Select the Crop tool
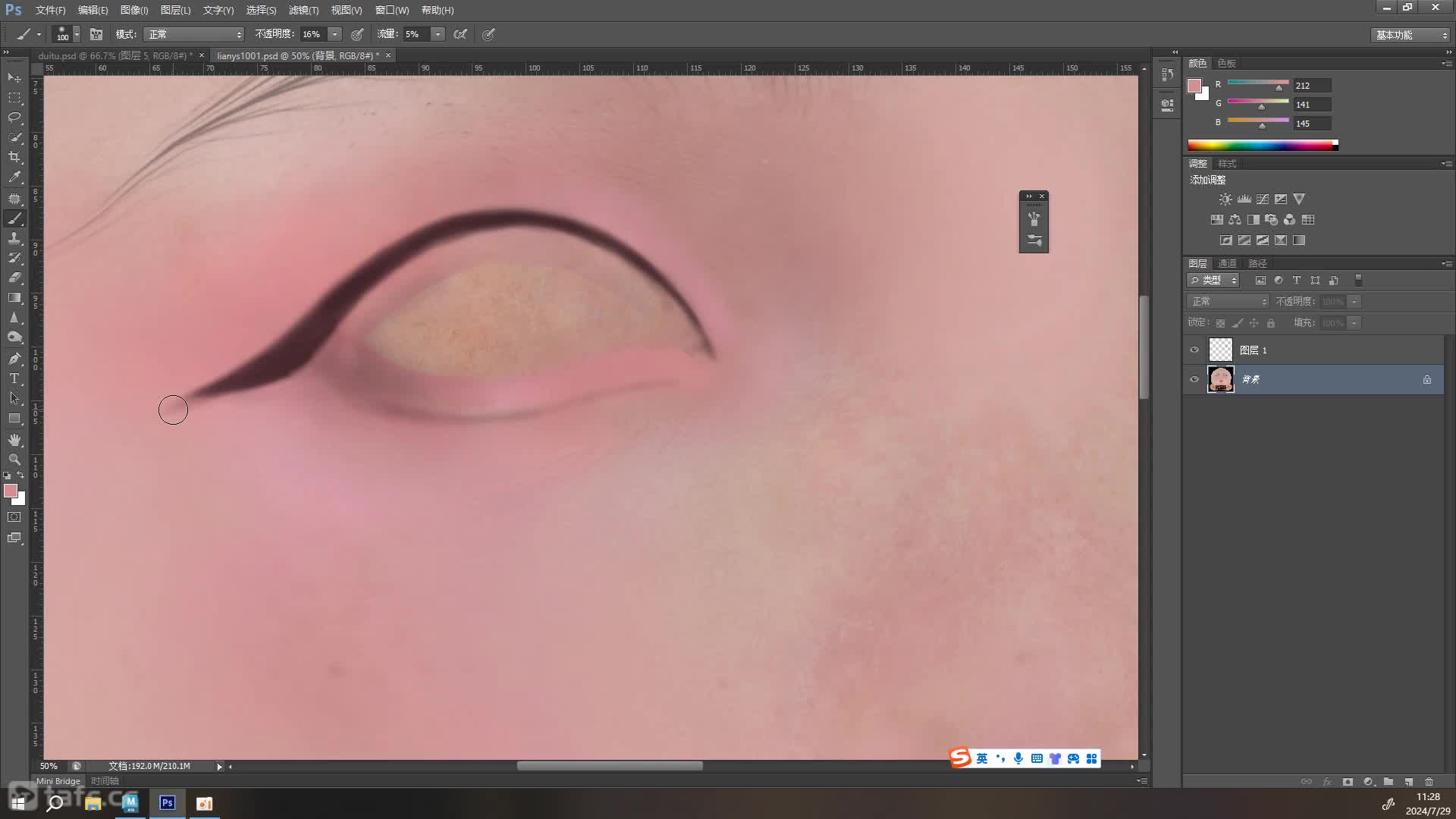Viewport: 1456px width, 819px height. coord(14,157)
